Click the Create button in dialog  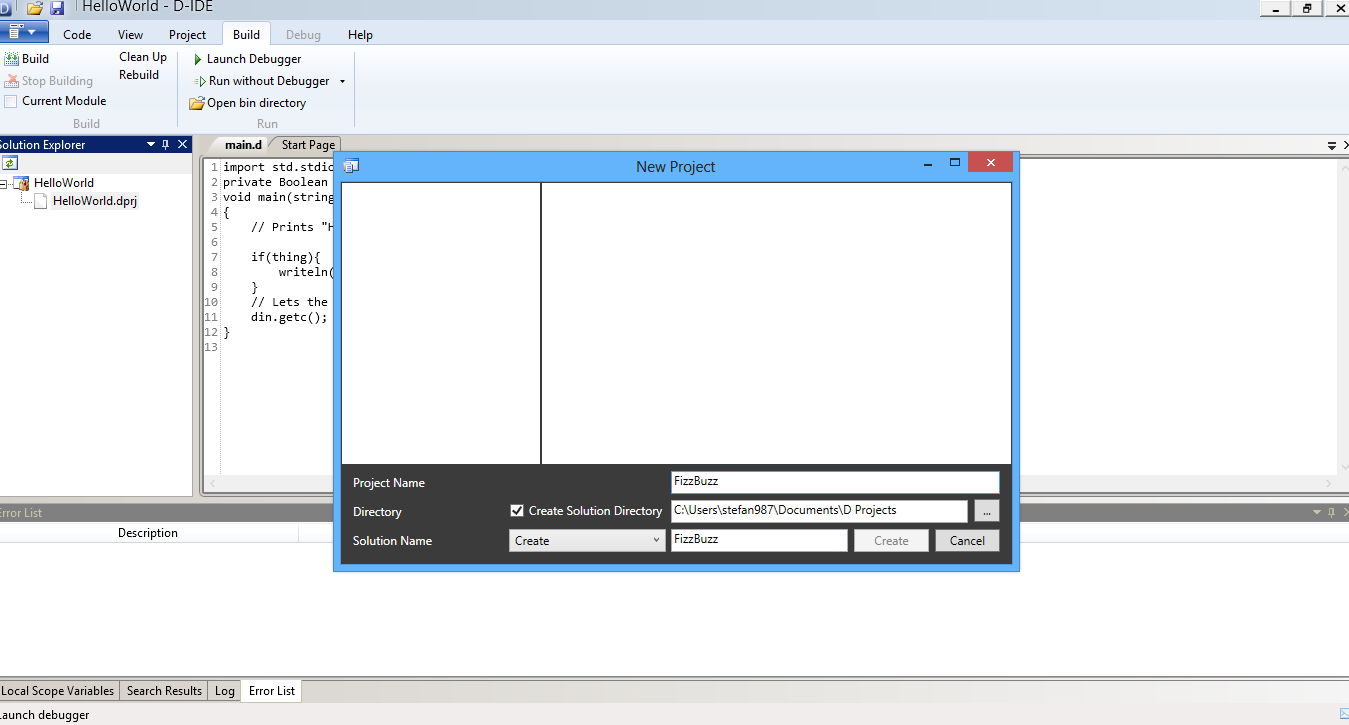coord(891,540)
